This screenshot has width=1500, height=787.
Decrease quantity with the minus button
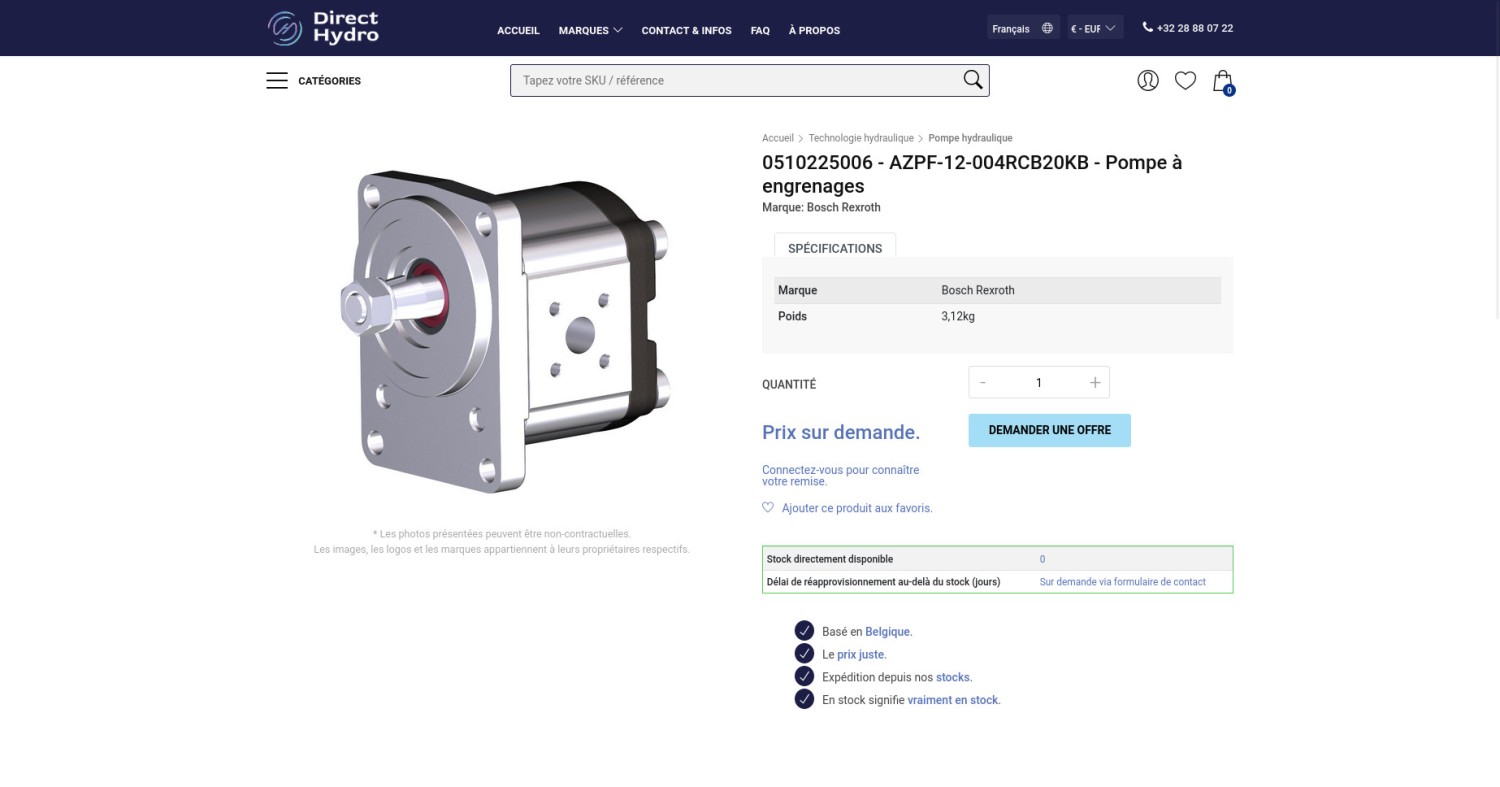coord(983,383)
